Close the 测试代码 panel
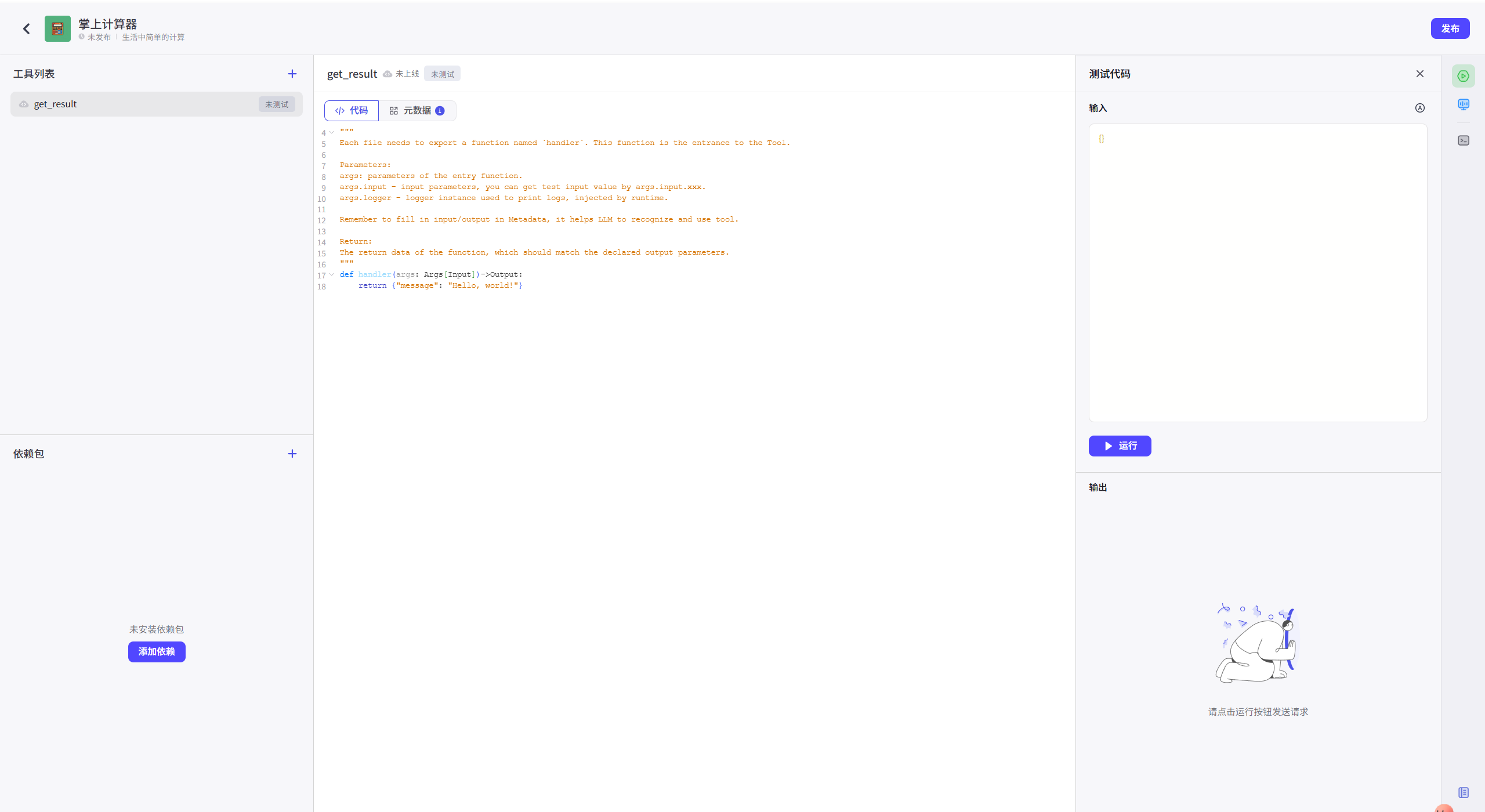This screenshot has height=812, width=1485. tap(1419, 74)
